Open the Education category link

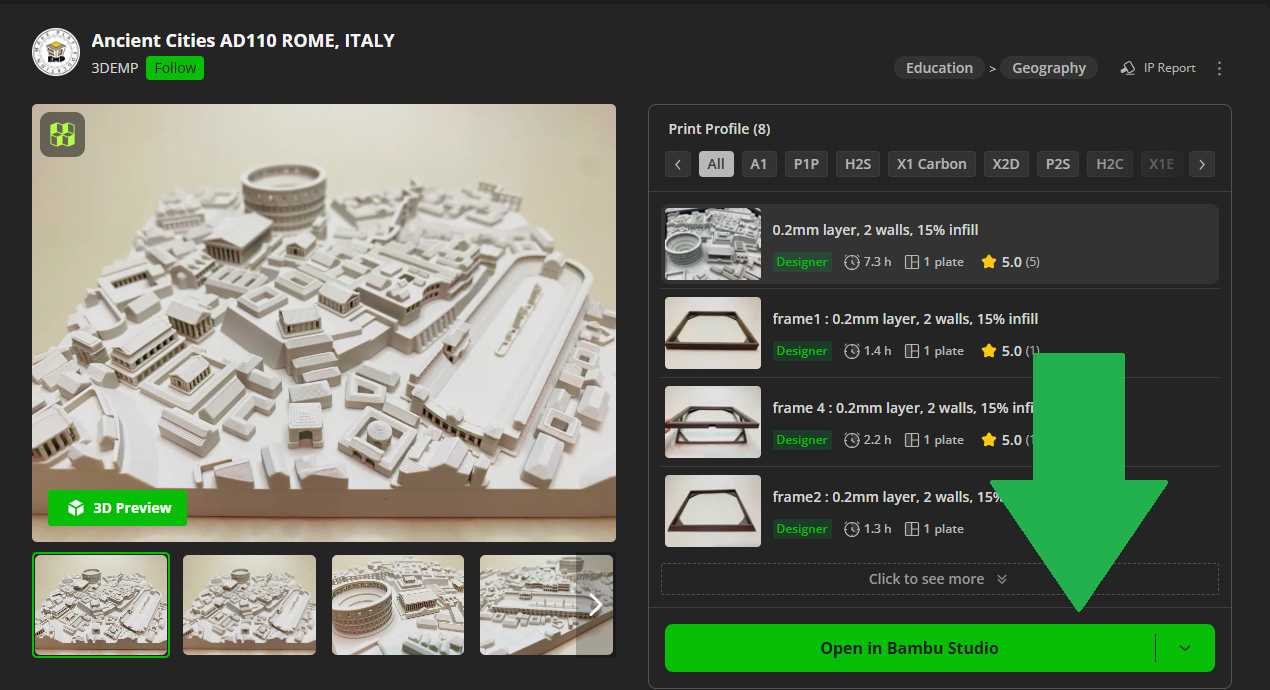pyautogui.click(x=939, y=68)
